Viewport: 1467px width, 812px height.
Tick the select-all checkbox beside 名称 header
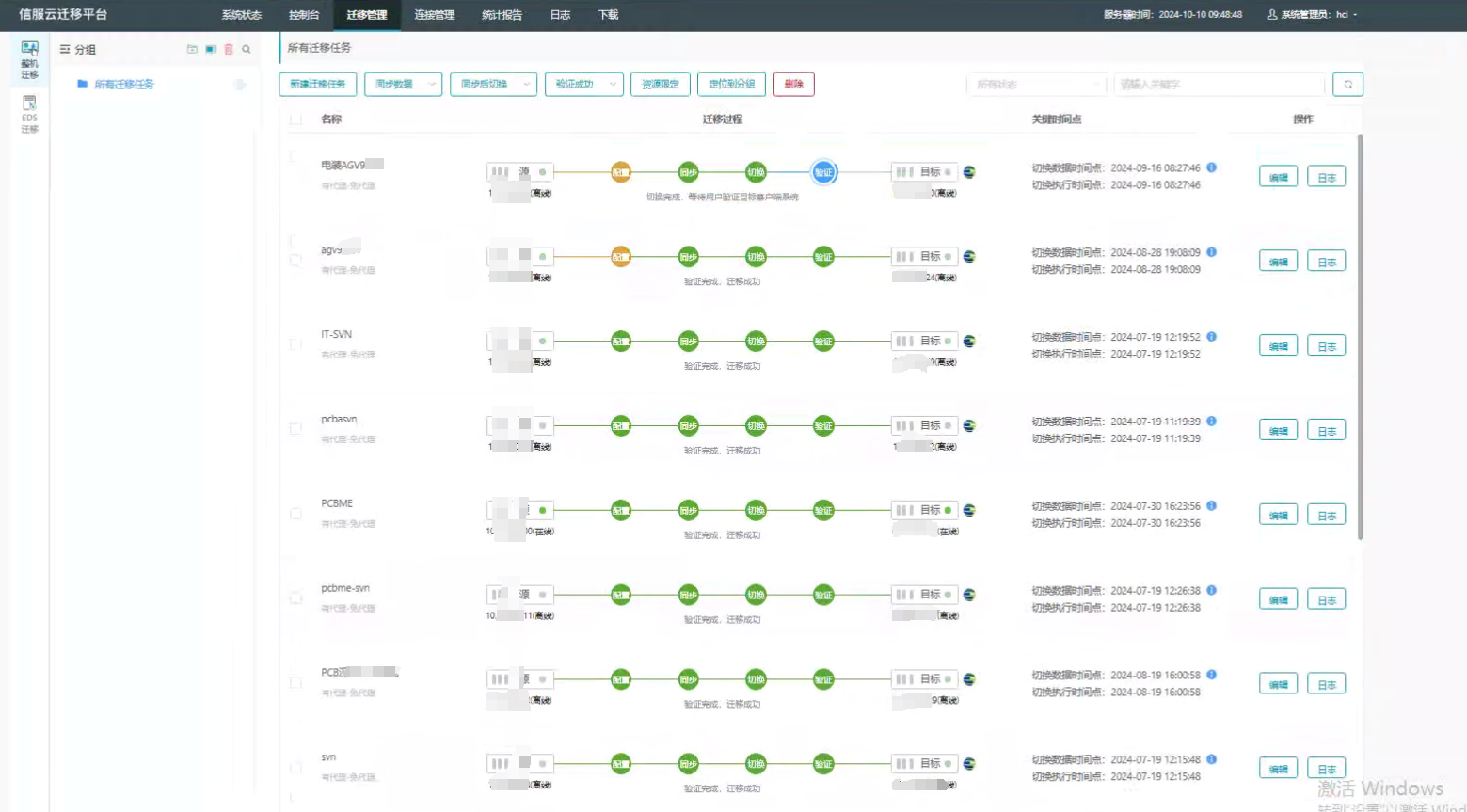click(x=296, y=119)
